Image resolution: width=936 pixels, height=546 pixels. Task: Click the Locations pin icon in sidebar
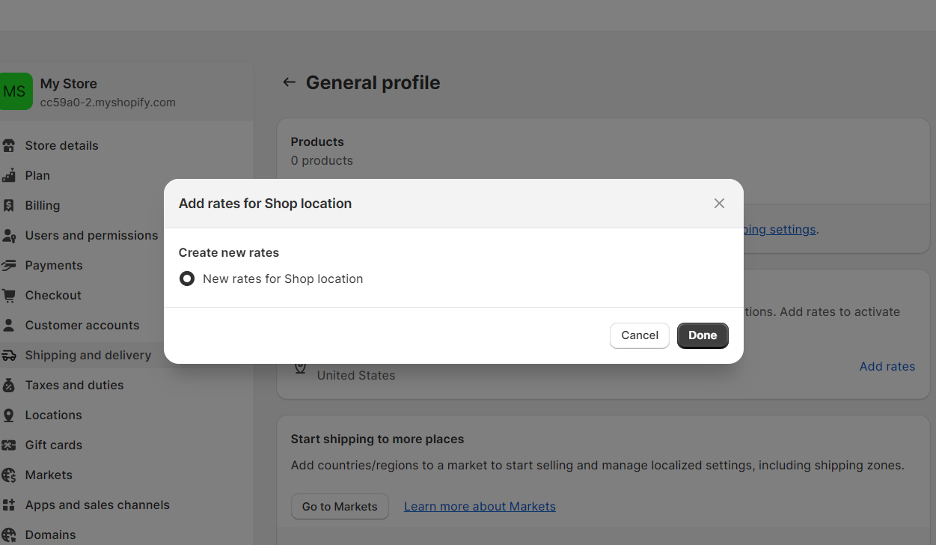click(x=8, y=415)
